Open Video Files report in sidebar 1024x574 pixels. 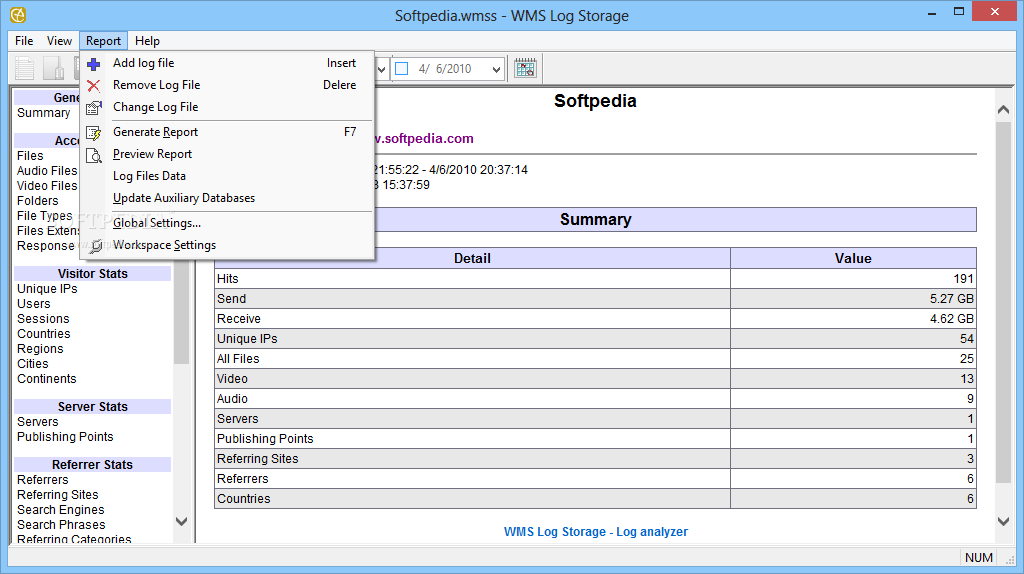click(47, 185)
